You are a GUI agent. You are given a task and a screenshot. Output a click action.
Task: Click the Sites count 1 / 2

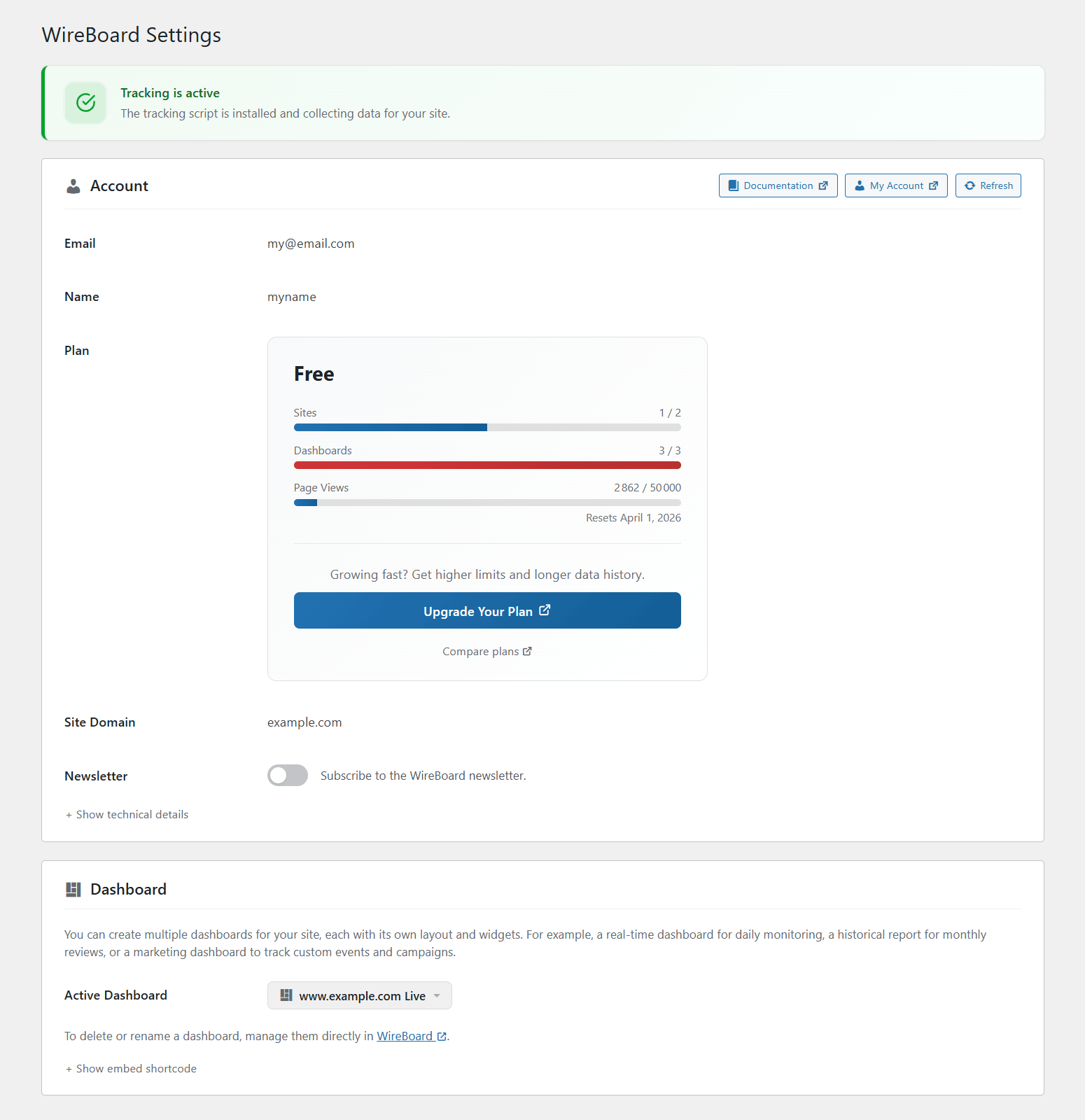tap(670, 413)
